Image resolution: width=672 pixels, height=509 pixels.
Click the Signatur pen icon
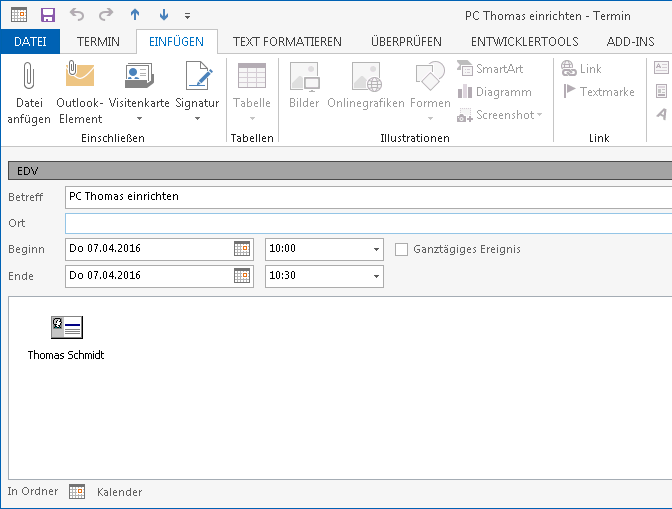pos(197,77)
